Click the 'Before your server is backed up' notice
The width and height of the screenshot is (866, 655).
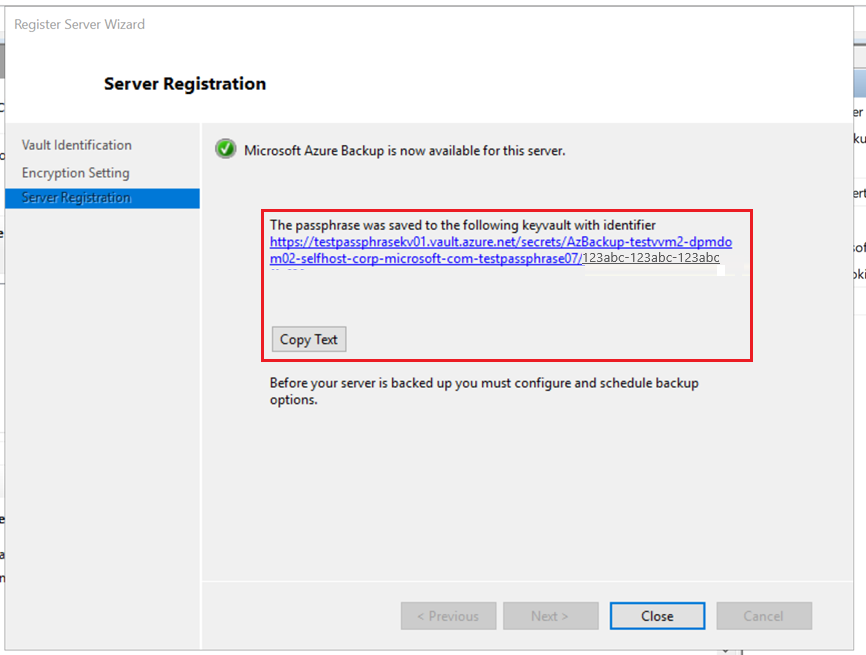point(484,391)
